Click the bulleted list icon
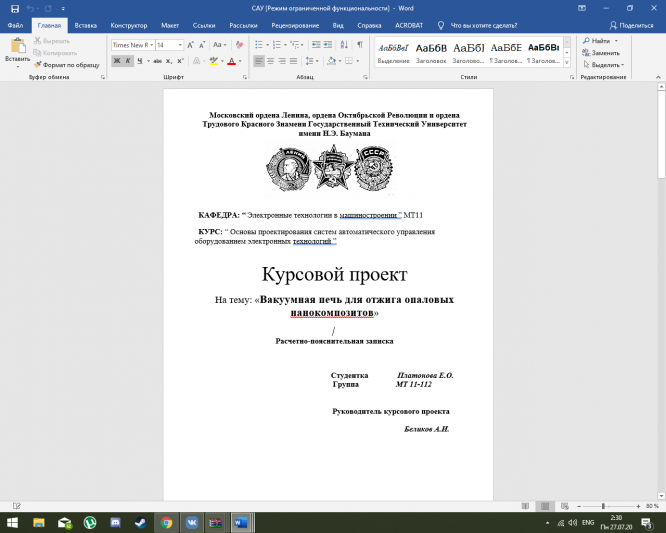Image resolution: width=666 pixels, height=533 pixels. [x=258, y=45]
